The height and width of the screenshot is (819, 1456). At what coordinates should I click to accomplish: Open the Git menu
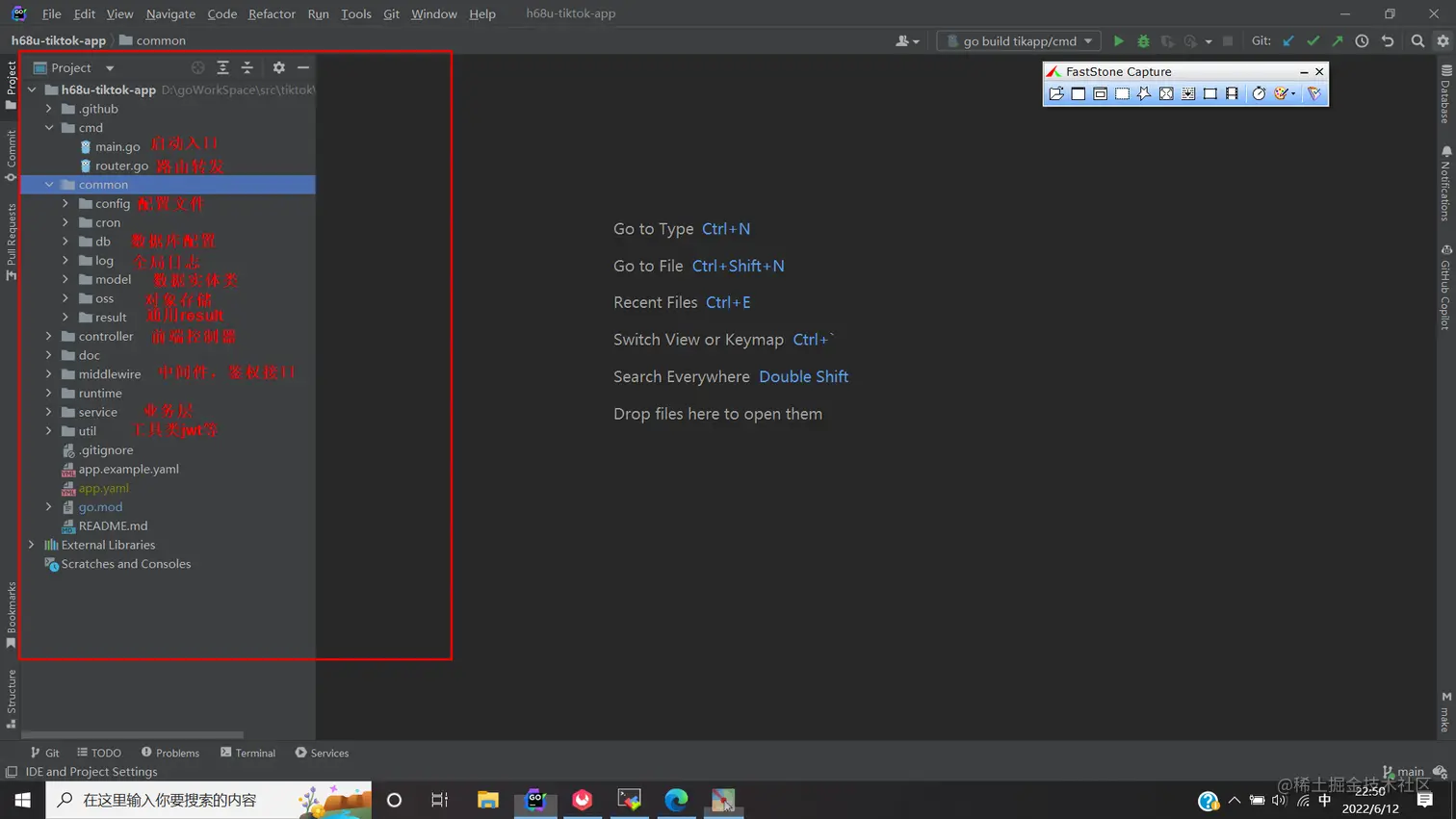click(391, 13)
